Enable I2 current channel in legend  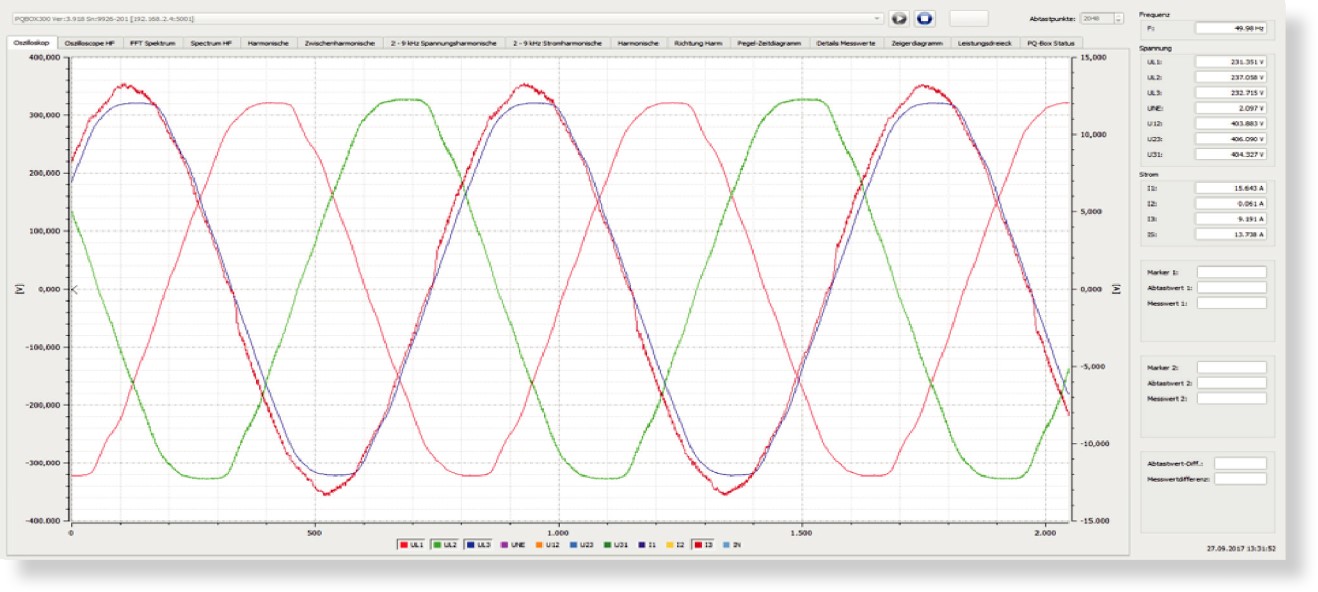pos(675,545)
